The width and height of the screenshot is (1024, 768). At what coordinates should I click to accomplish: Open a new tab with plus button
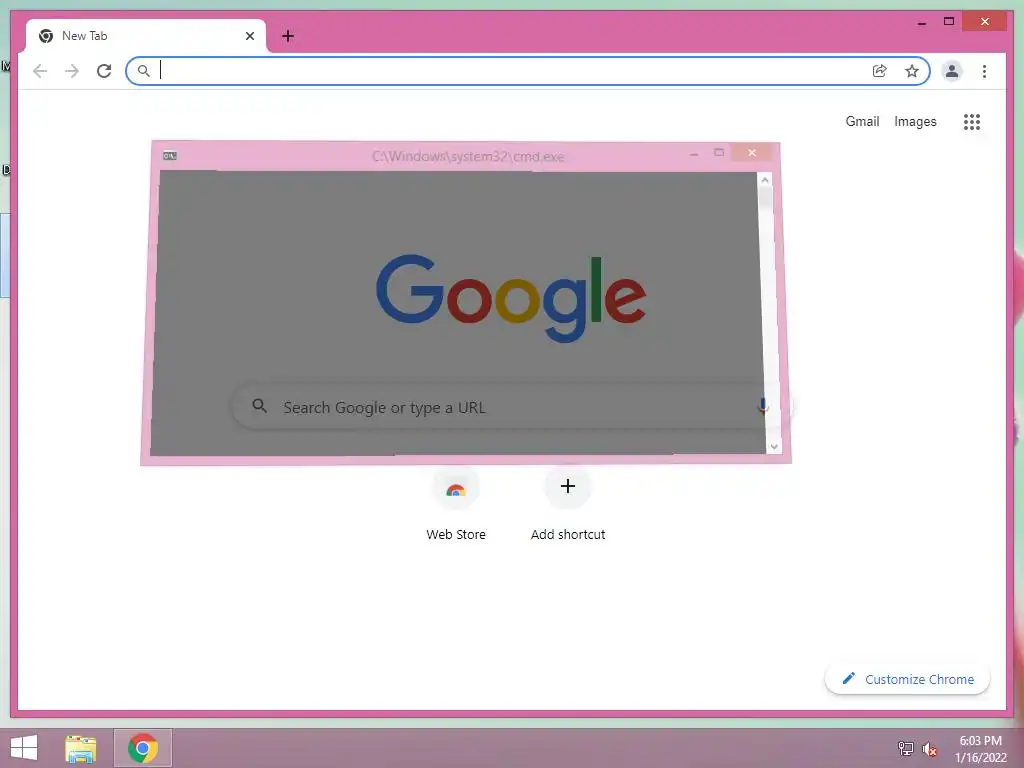288,36
